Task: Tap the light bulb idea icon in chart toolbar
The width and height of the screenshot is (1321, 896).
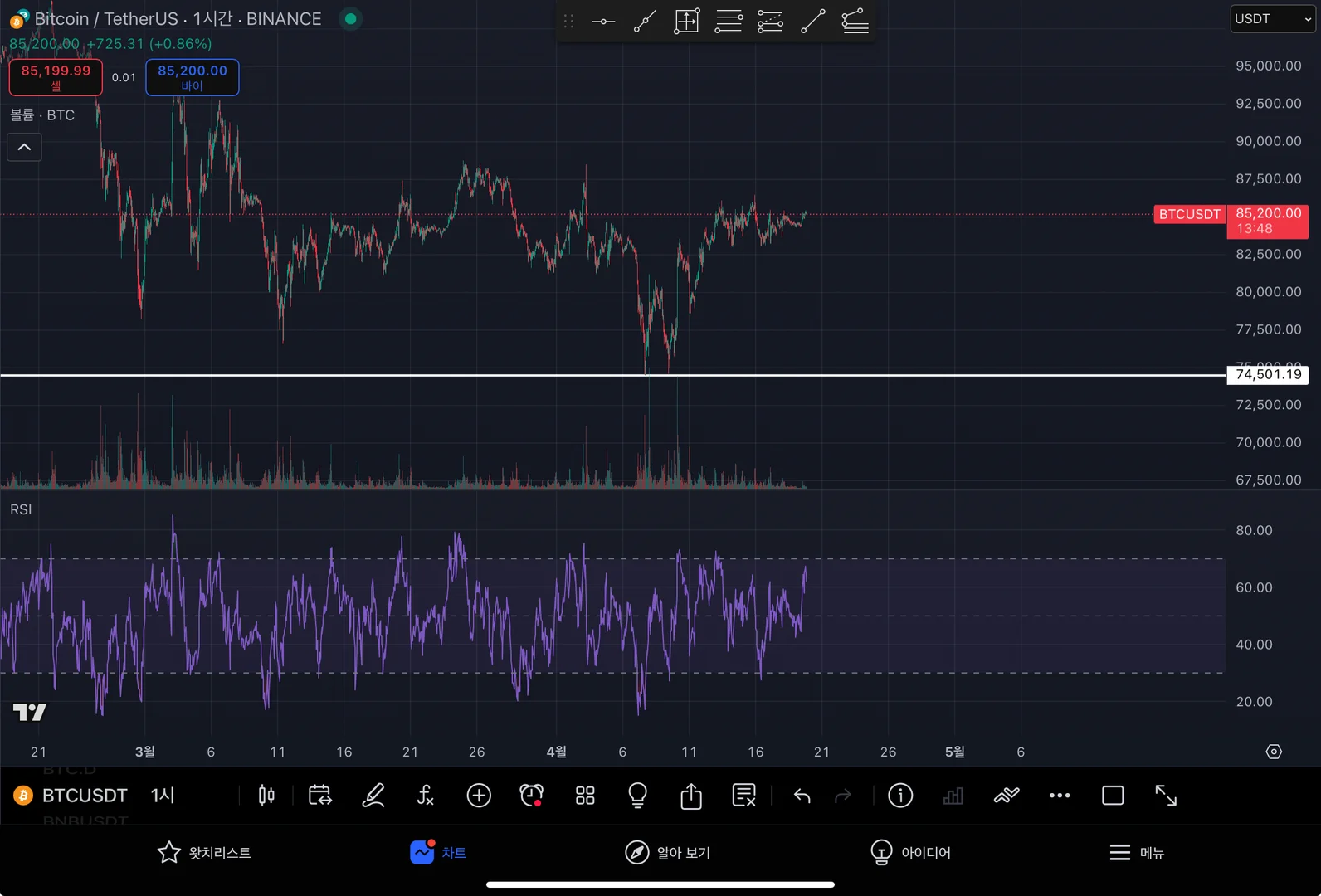Action: [637, 796]
